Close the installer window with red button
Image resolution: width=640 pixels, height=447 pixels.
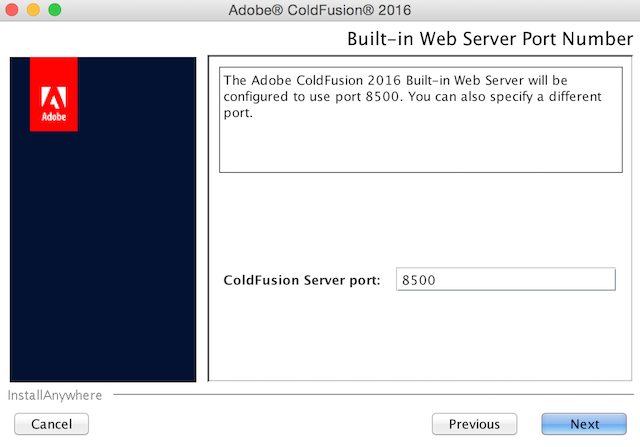(x=12, y=10)
